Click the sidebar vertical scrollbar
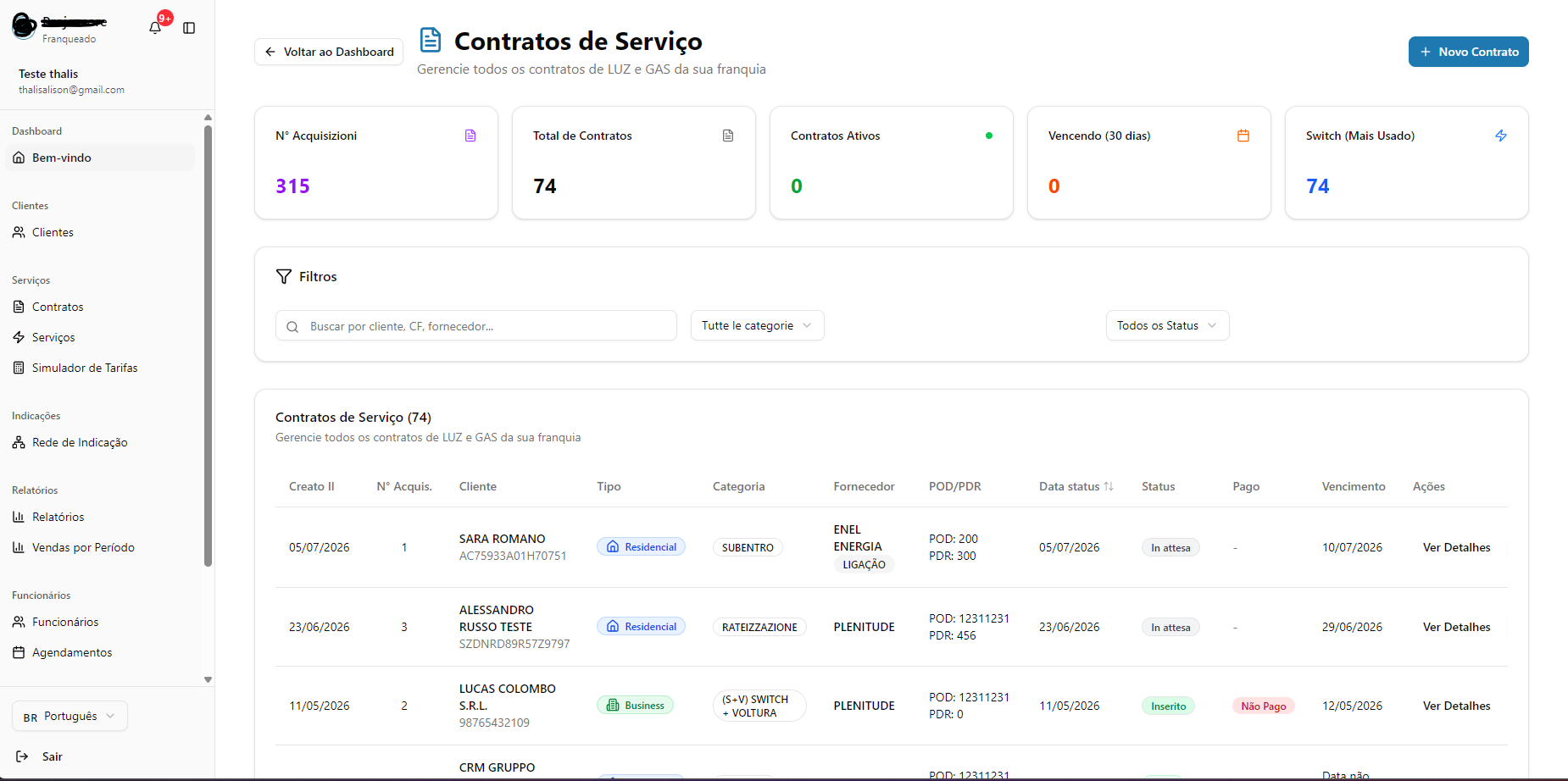Image resolution: width=1568 pixels, height=781 pixels. (208, 346)
